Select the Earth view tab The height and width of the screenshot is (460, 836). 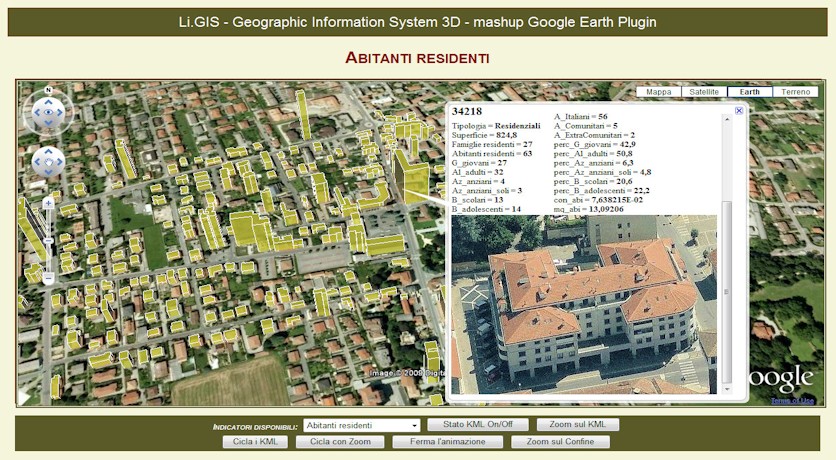(x=749, y=92)
